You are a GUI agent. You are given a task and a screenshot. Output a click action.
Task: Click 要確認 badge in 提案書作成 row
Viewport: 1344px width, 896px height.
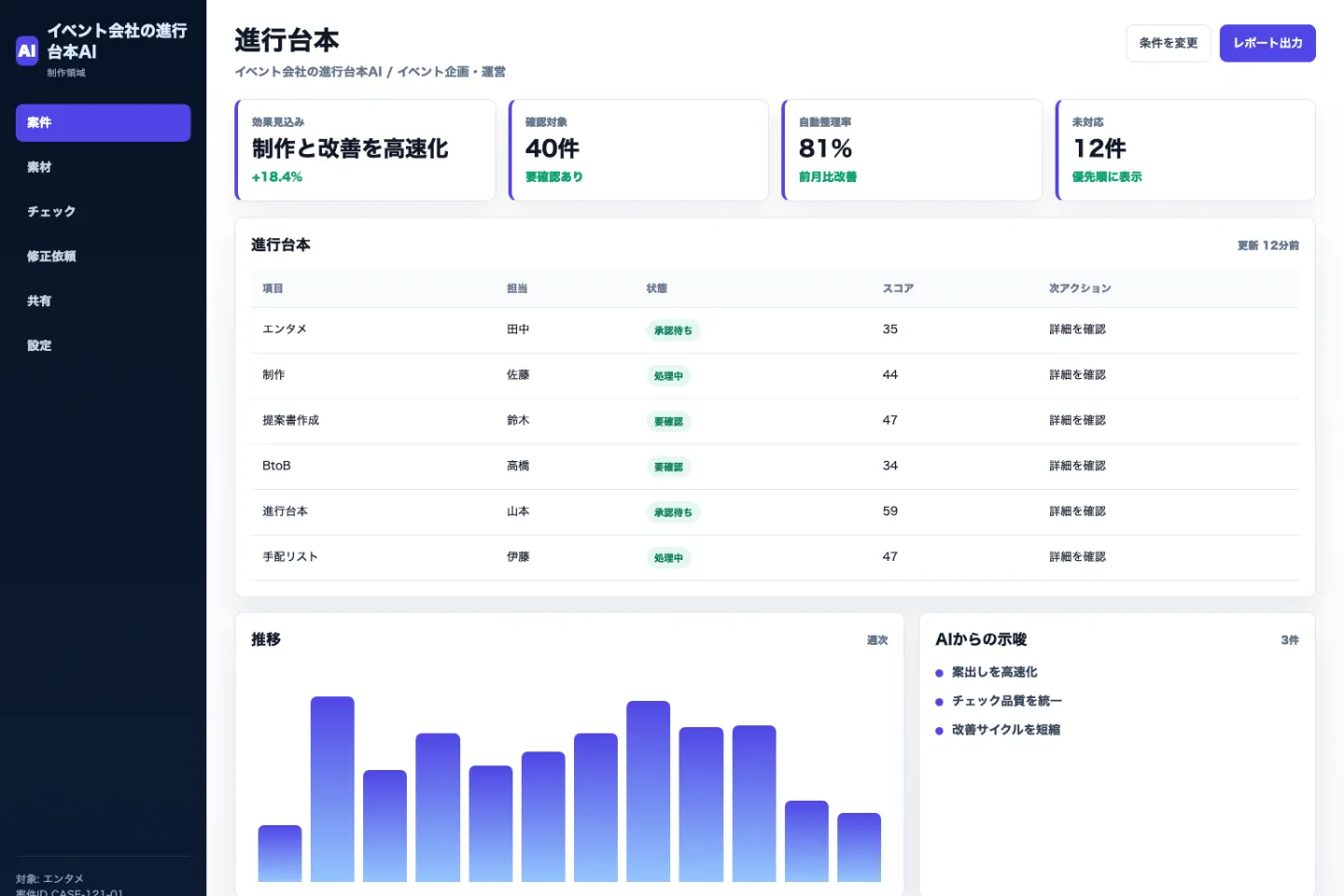tap(668, 422)
